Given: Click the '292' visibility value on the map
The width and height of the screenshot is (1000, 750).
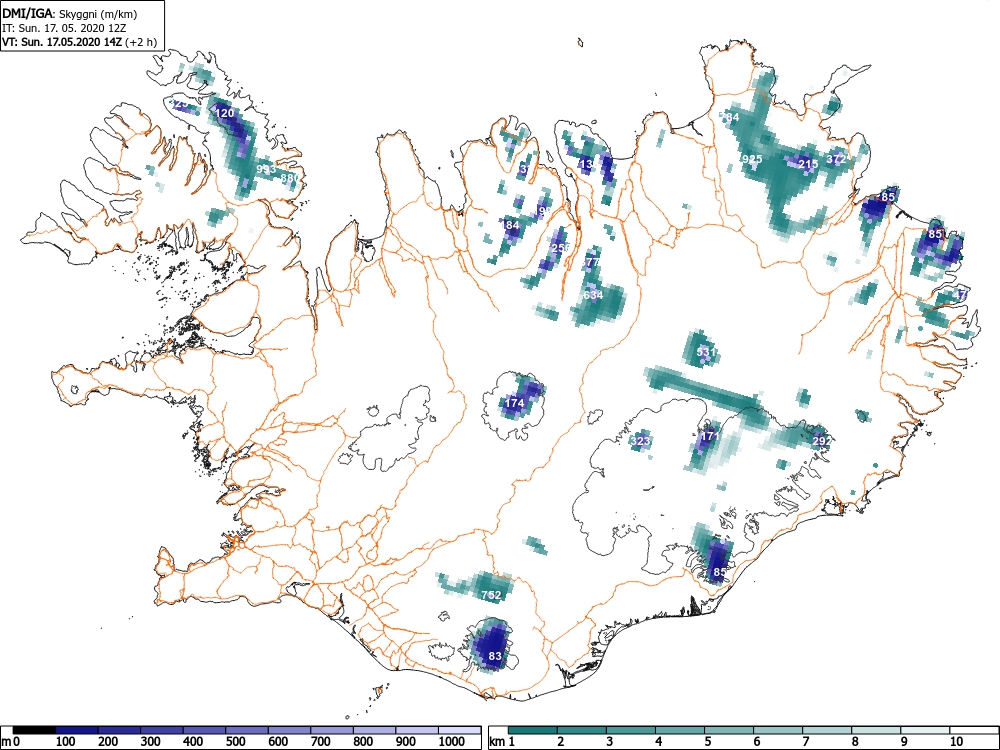Looking at the screenshot, I should pos(821,441).
